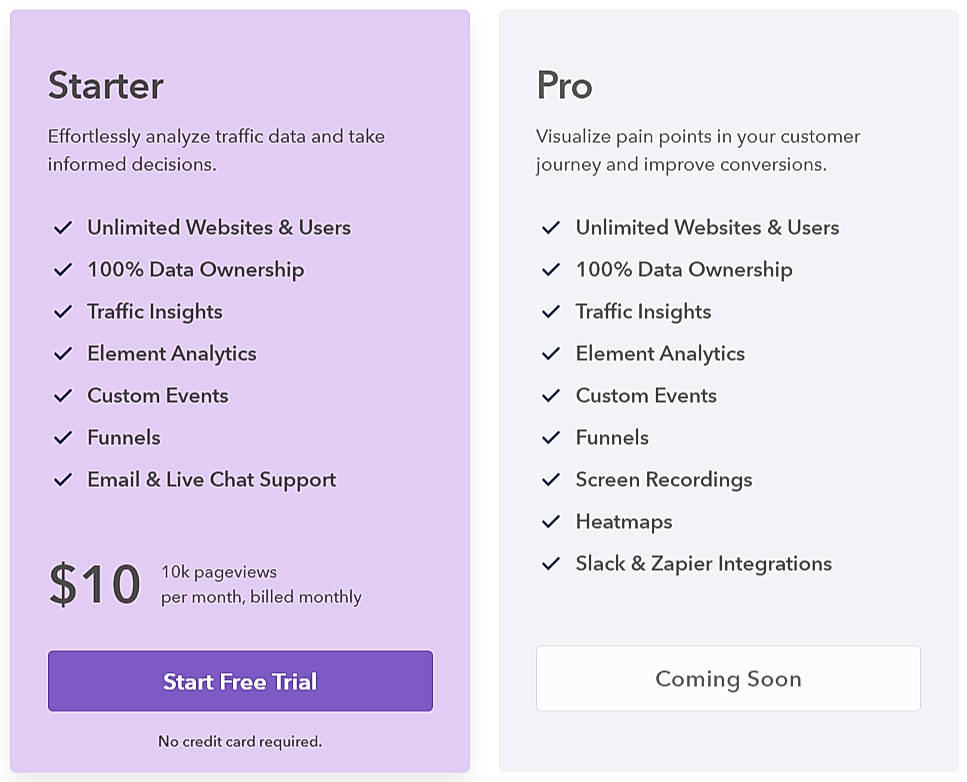Screen dimensions: 967x782
Task: Click the Start Free Trial button
Action: click(240, 681)
